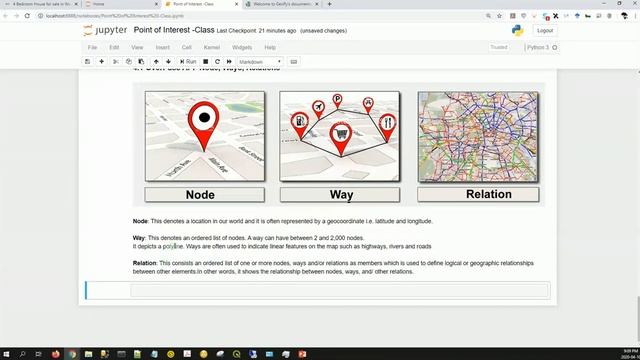Switch to 4 Bedroom House for sale tab

point(41,4)
